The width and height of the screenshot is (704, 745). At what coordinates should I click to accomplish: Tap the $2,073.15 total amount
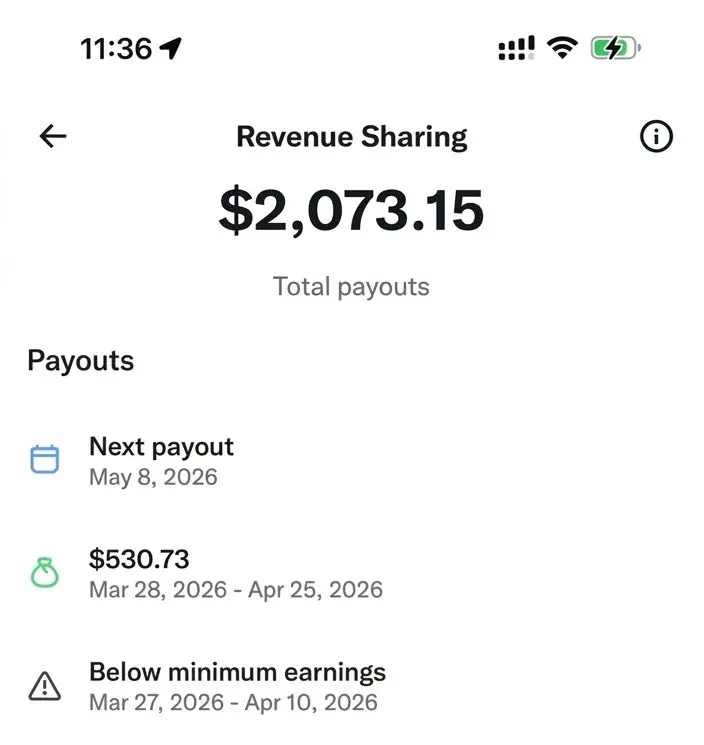(x=352, y=210)
